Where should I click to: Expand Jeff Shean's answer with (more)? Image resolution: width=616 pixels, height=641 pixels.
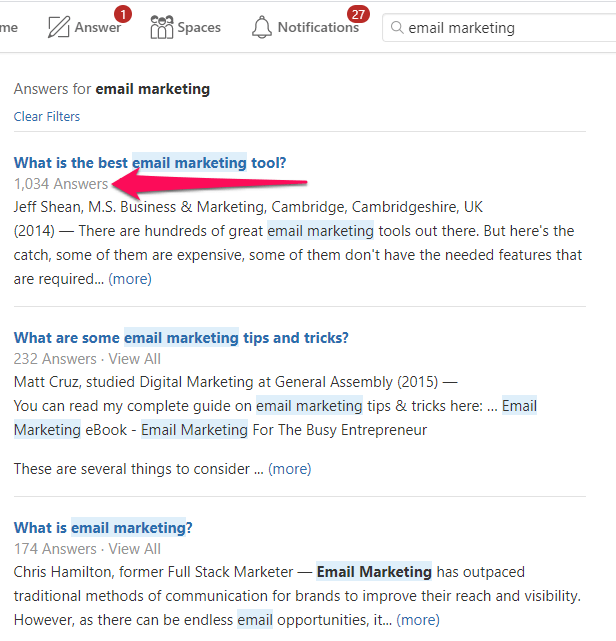[130, 278]
